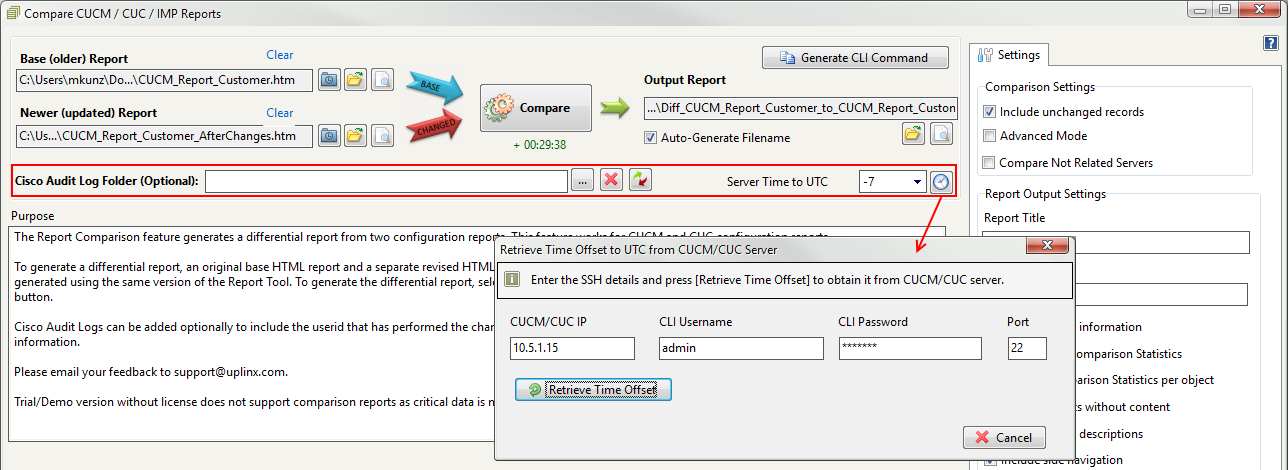Preview the Base report file icon
The height and width of the screenshot is (470, 1288).
pyautogui.click(x=382, y=80)
